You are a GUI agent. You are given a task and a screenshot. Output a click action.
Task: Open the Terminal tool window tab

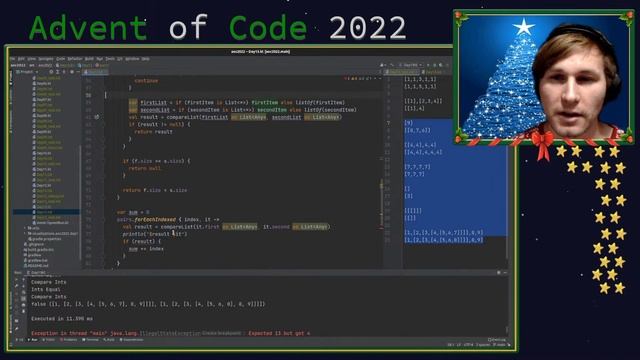[90, 340]
